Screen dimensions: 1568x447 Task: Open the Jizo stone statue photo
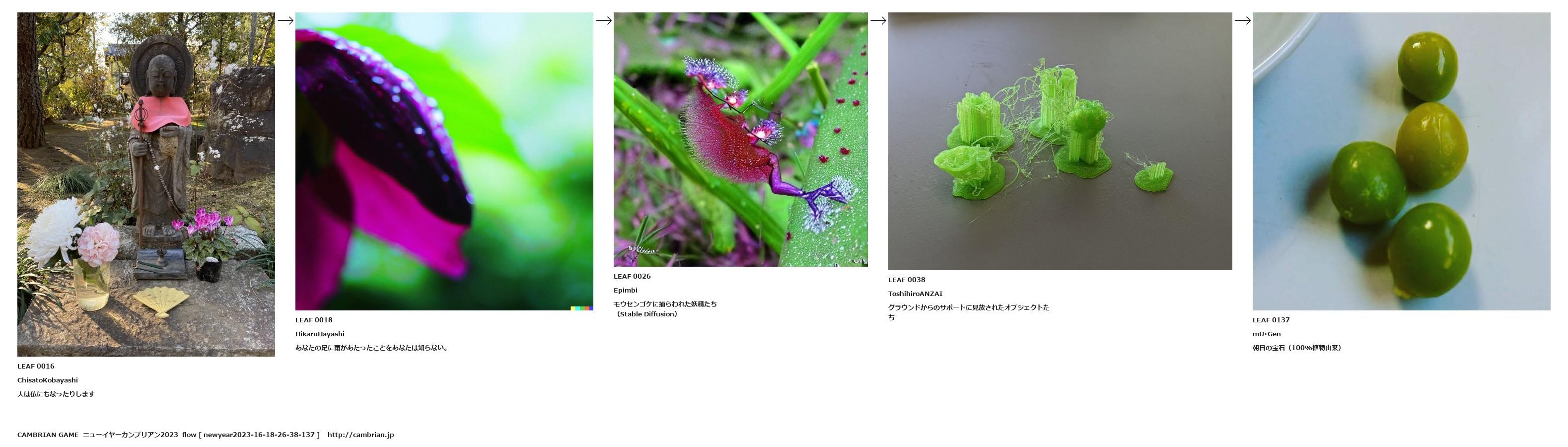click(x=146, y=185)
